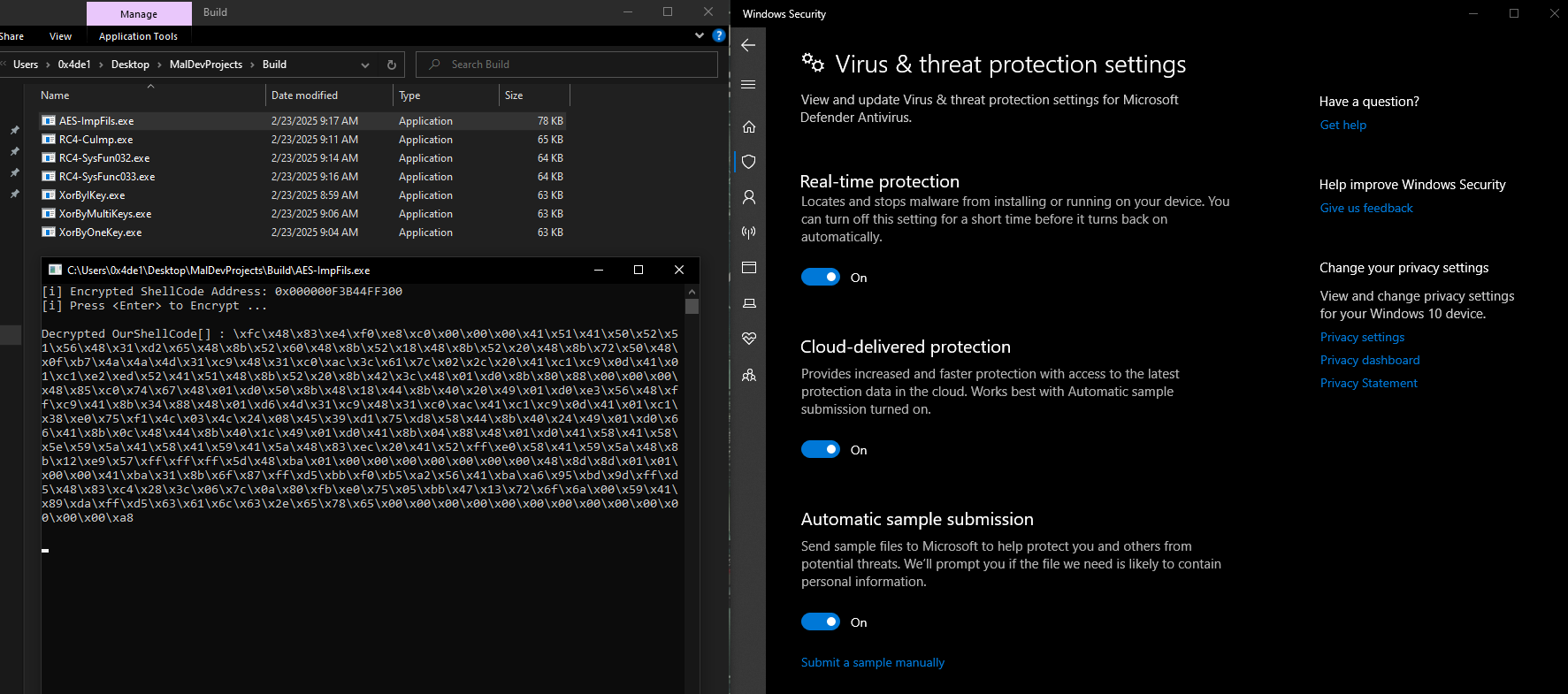Open the console window system menu icon

[x=55, y=270]
